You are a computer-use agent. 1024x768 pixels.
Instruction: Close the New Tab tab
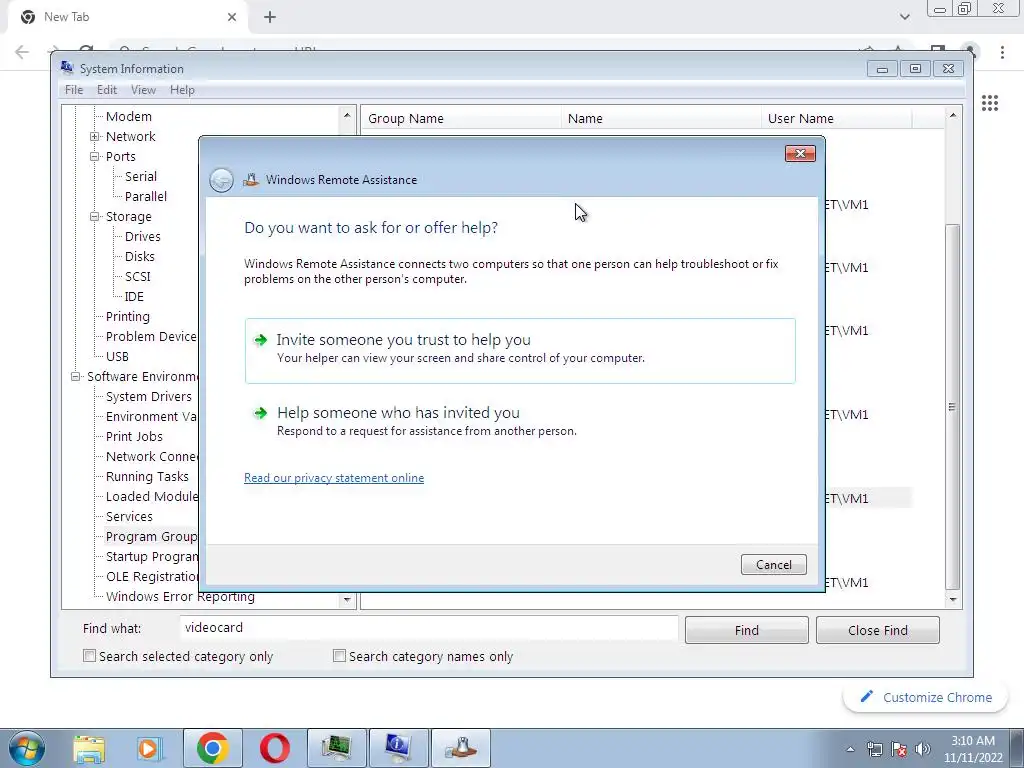(x=232, y=17)
